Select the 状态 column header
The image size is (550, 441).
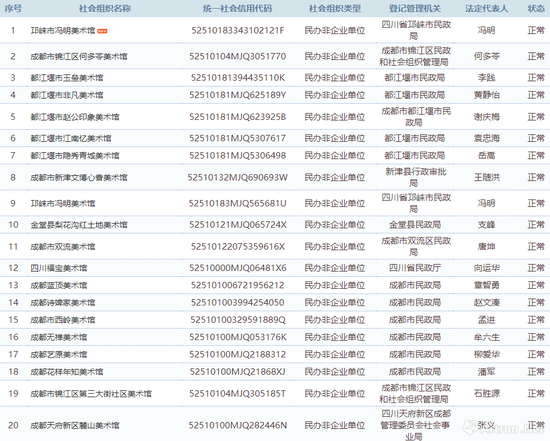[536, 8]
